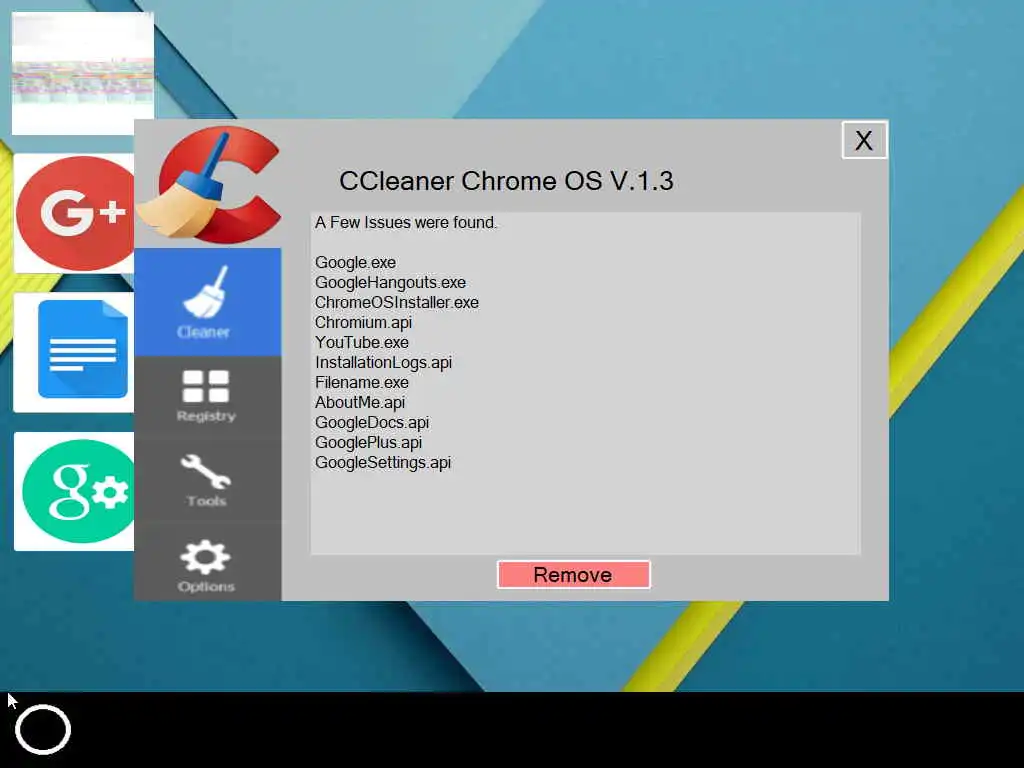Image resolution: width=1024 pixels, height=768 pixels.
Task: Select ChromeOSInstaller.exe entry
Action: (x=397, y=302)
